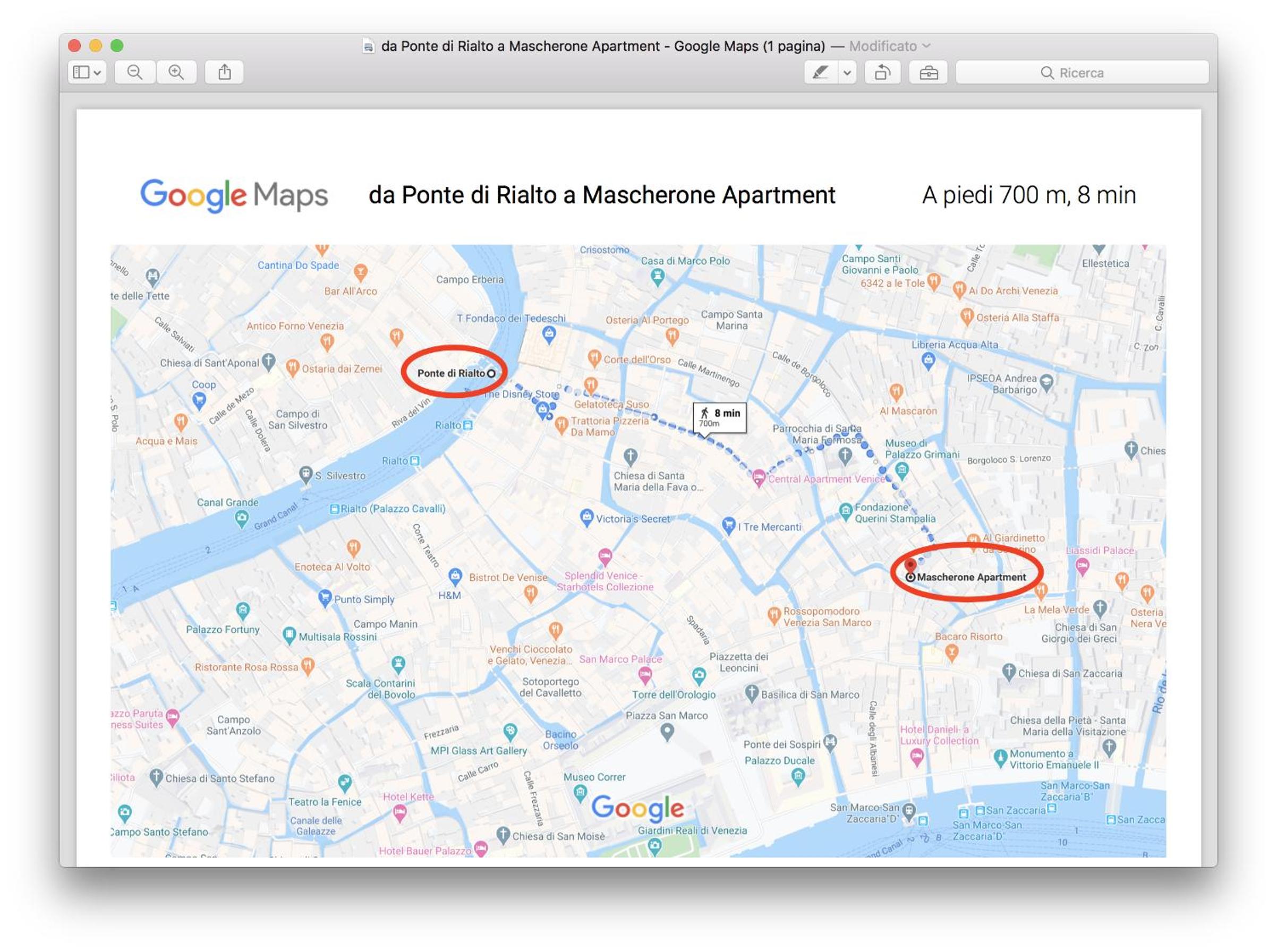Click the green window zoom button
Image resolution: width=1277 pixels, height=952 pixels.
point(117,46)
